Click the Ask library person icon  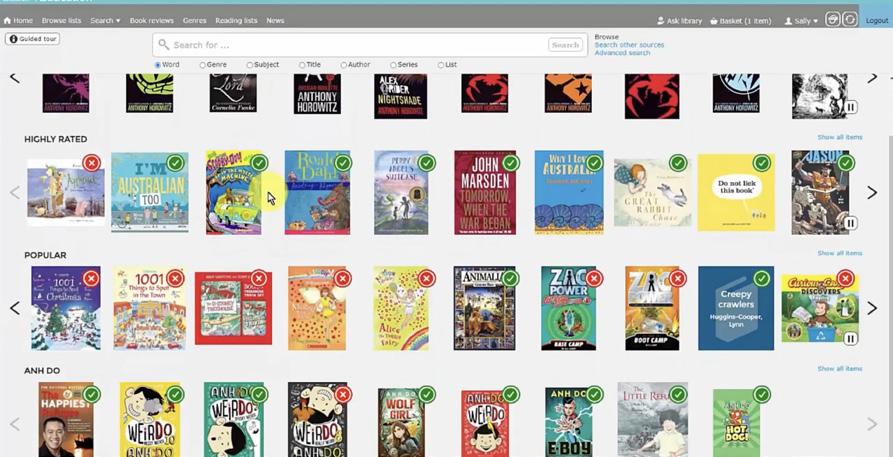coord(661,21)
